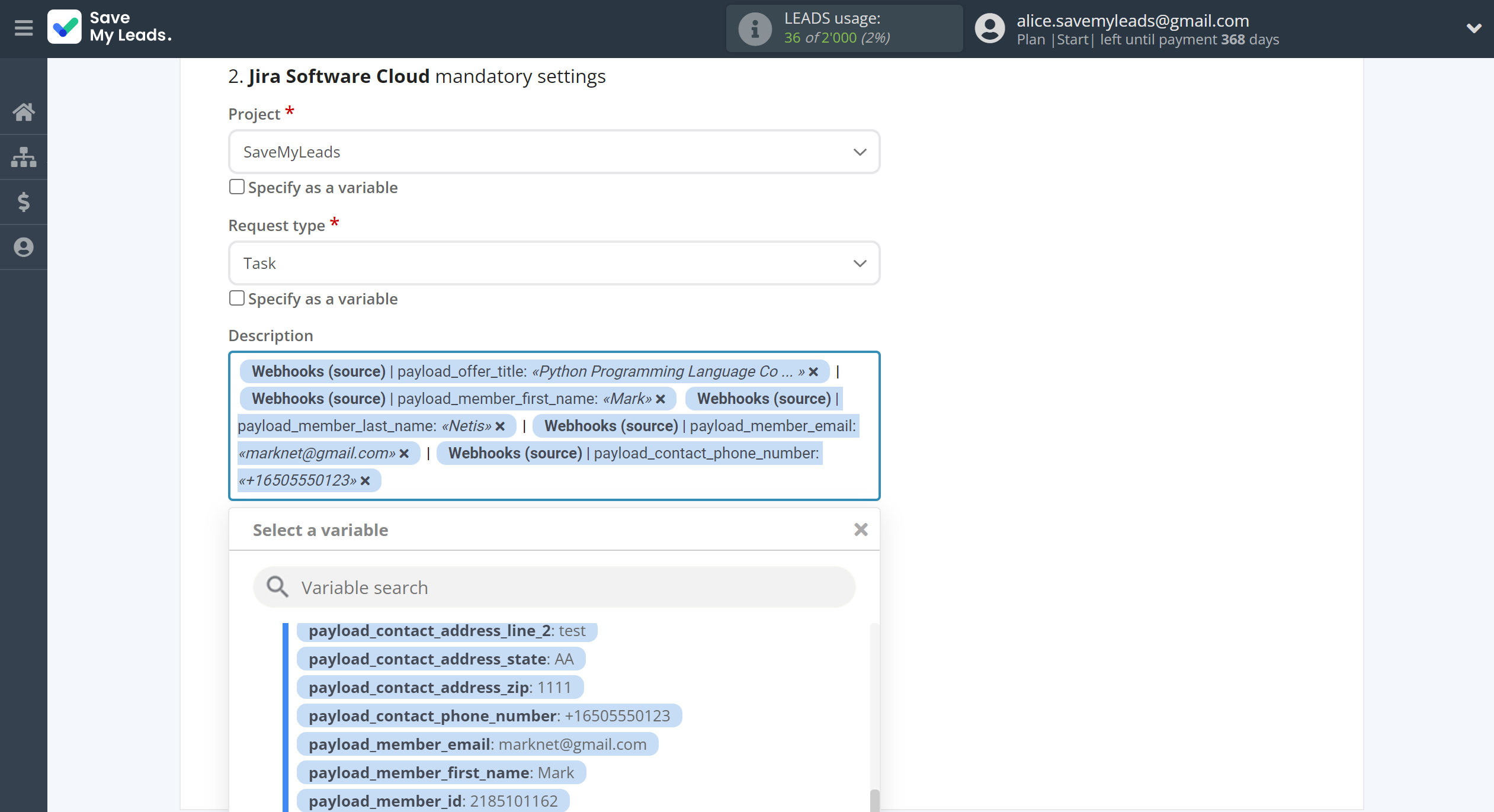Open the Home sidebar icon

tap(24, 112)
